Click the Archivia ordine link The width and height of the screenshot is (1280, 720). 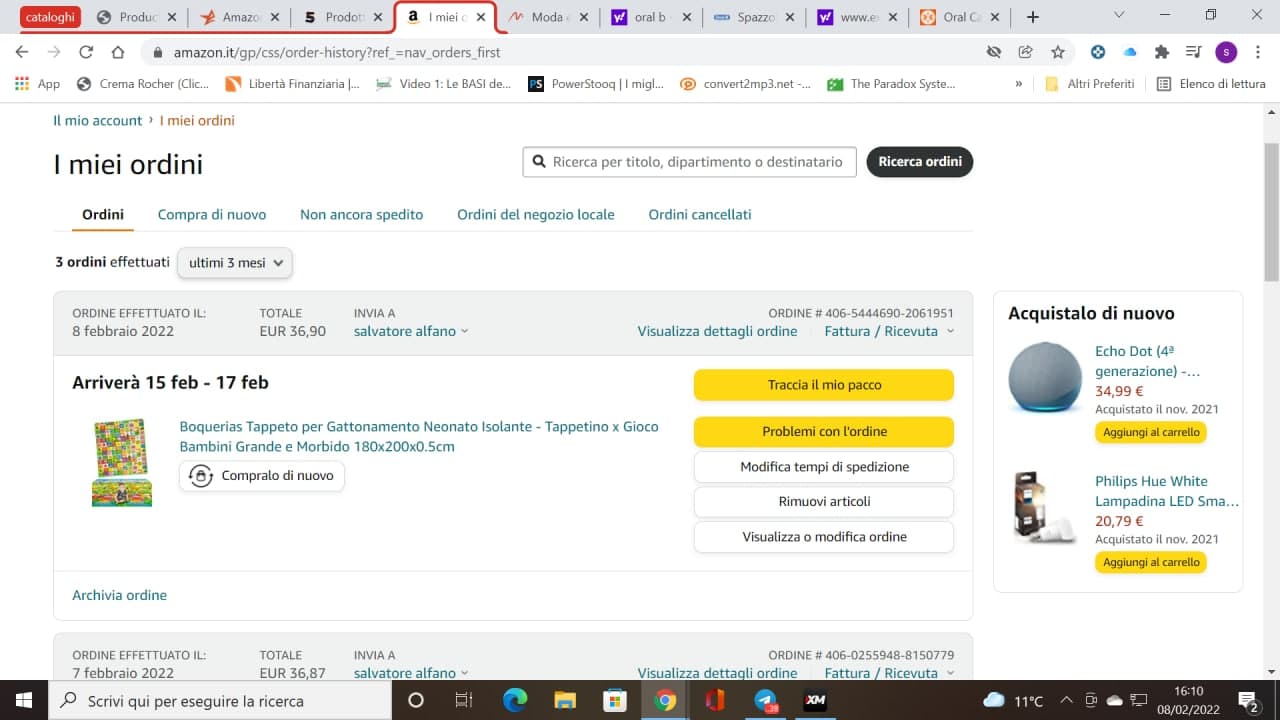click(x=119, y=595)
